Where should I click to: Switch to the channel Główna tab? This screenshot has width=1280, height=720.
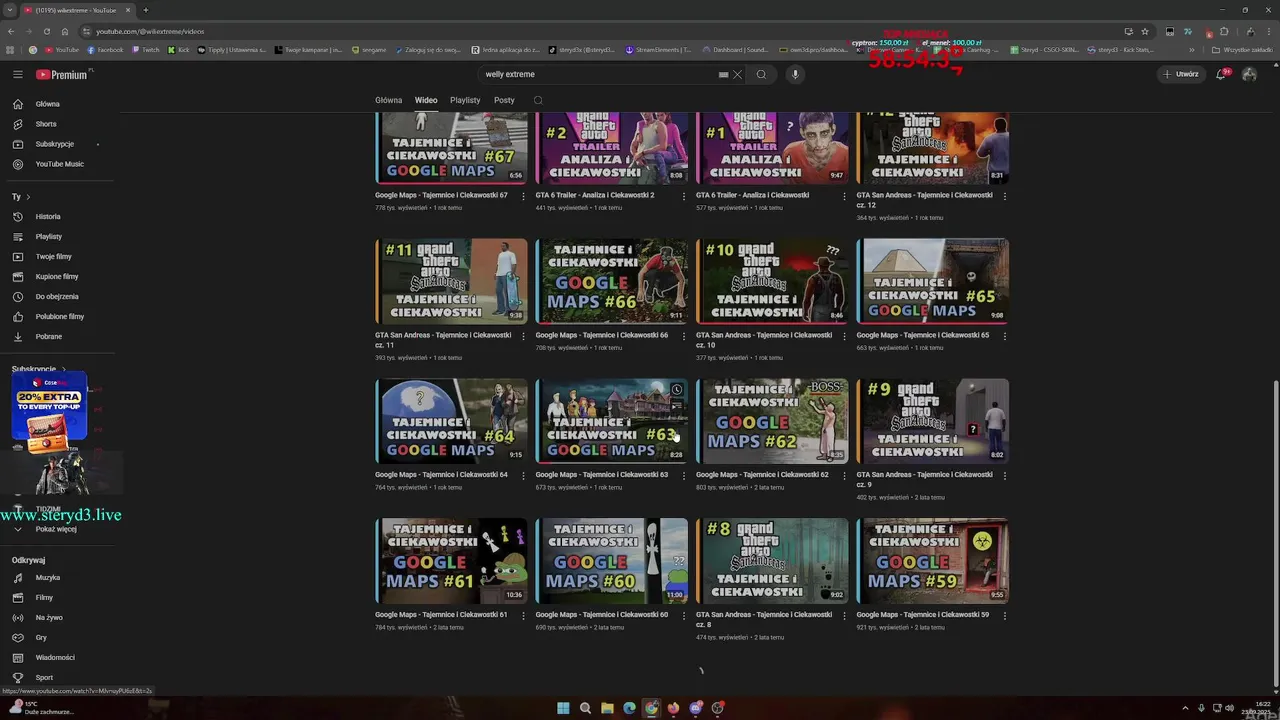pyautogui.click(x=388, y=100)
